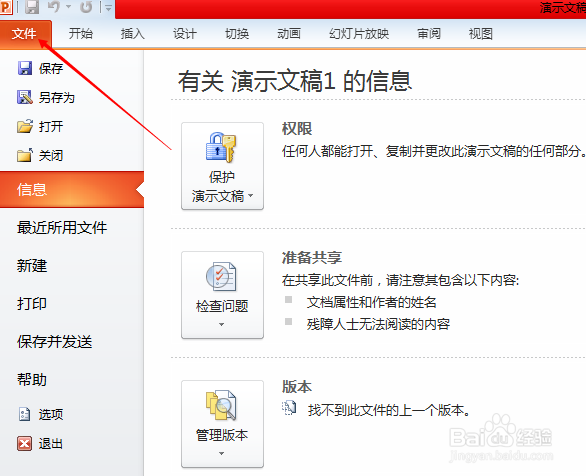Go to the 幻灯片放映 (Slide Show) tab
The width and height of the screenshot is (586, 476).
click(x=359, y=34)
